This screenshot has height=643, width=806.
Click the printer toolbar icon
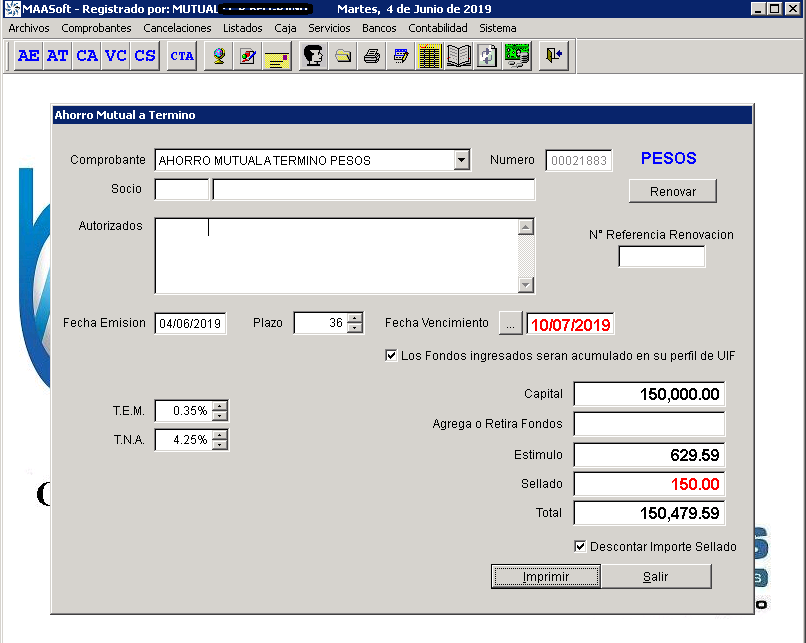point(372,57)
